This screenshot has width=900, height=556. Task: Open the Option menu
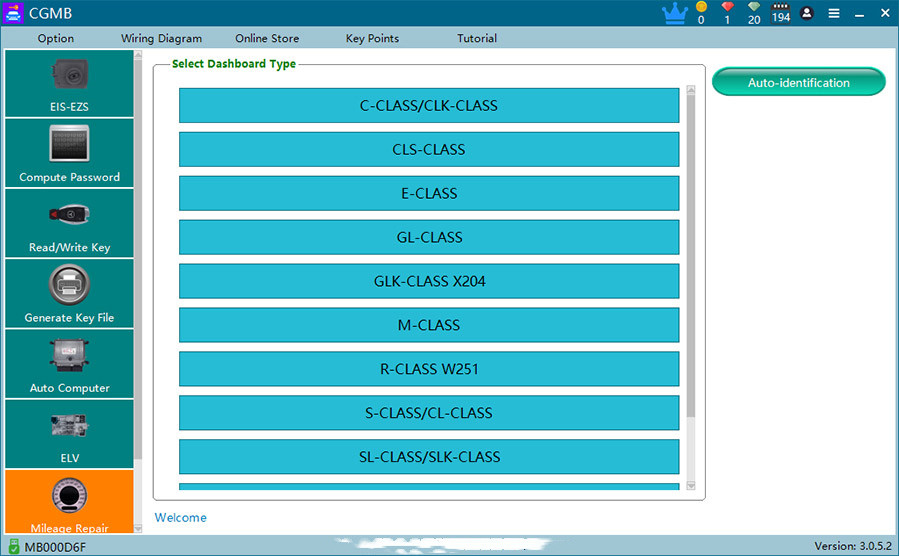(x=56, y=38)
